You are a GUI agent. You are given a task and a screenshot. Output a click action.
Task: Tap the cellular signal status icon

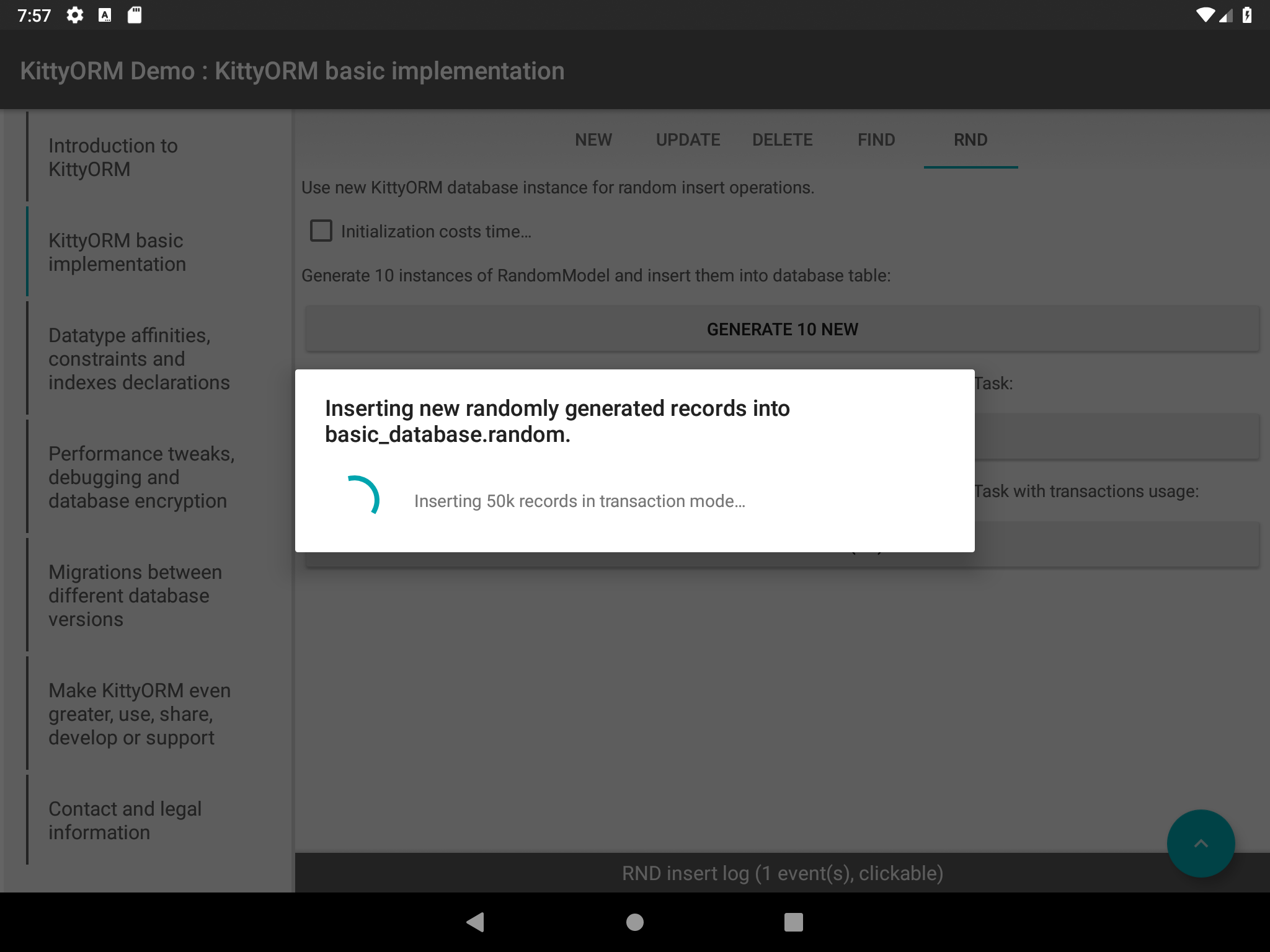click(x=1226, y=15)
